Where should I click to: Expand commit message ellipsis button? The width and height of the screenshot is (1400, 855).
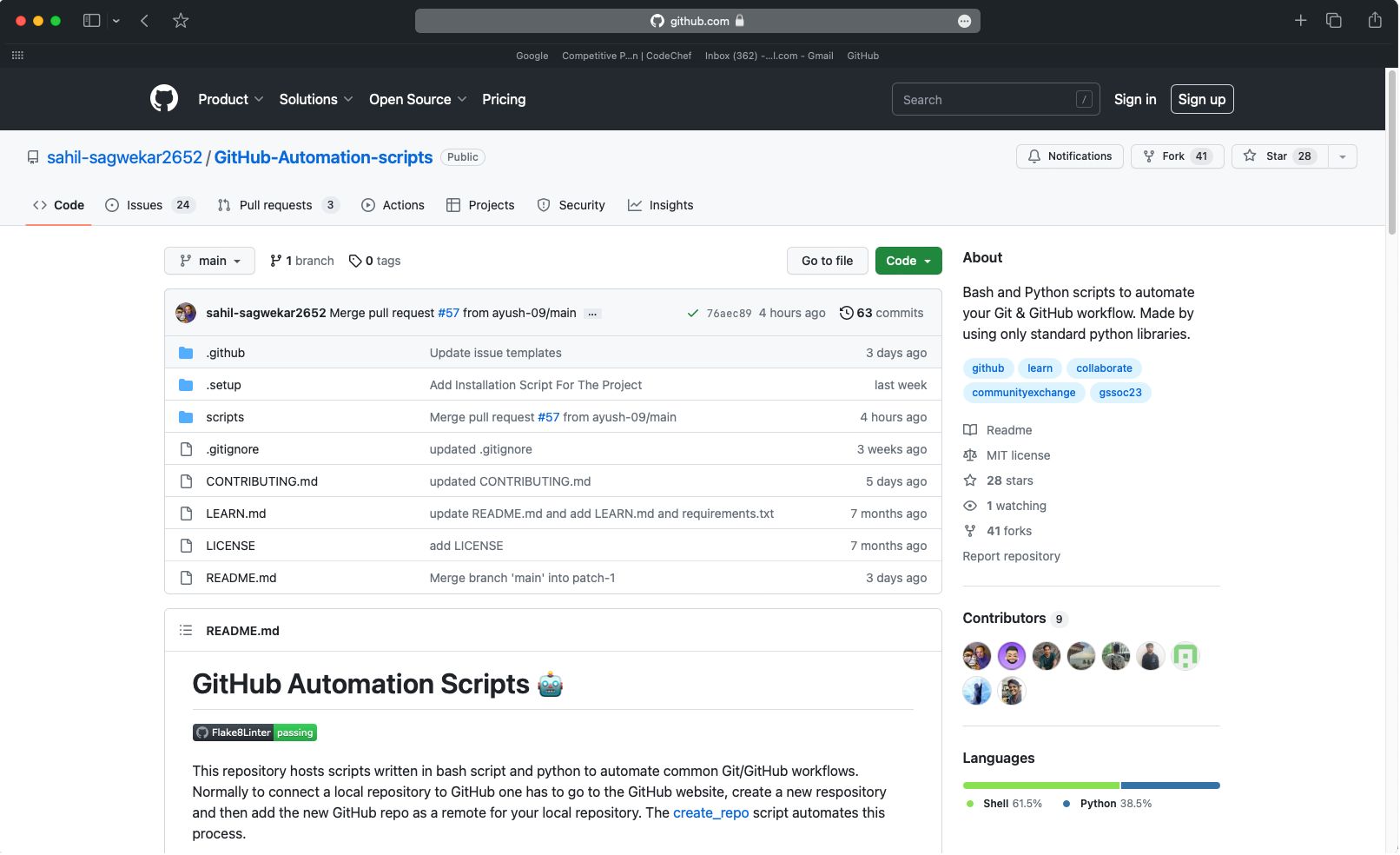(592, 314)
